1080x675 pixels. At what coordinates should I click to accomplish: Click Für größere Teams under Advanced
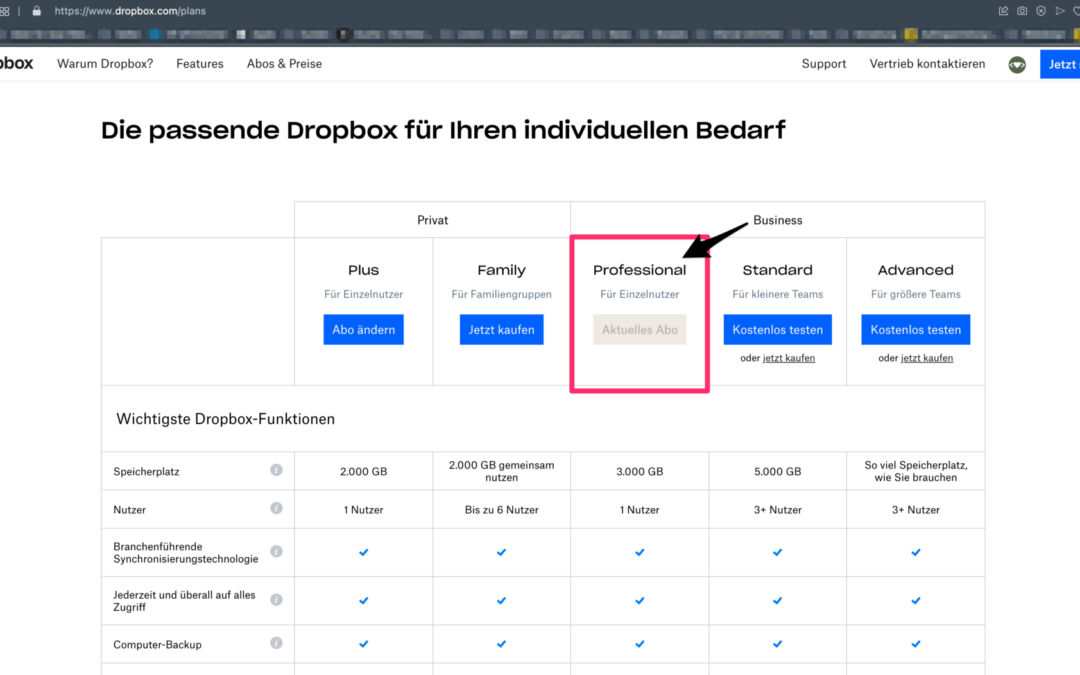click(x=915, y=294)
